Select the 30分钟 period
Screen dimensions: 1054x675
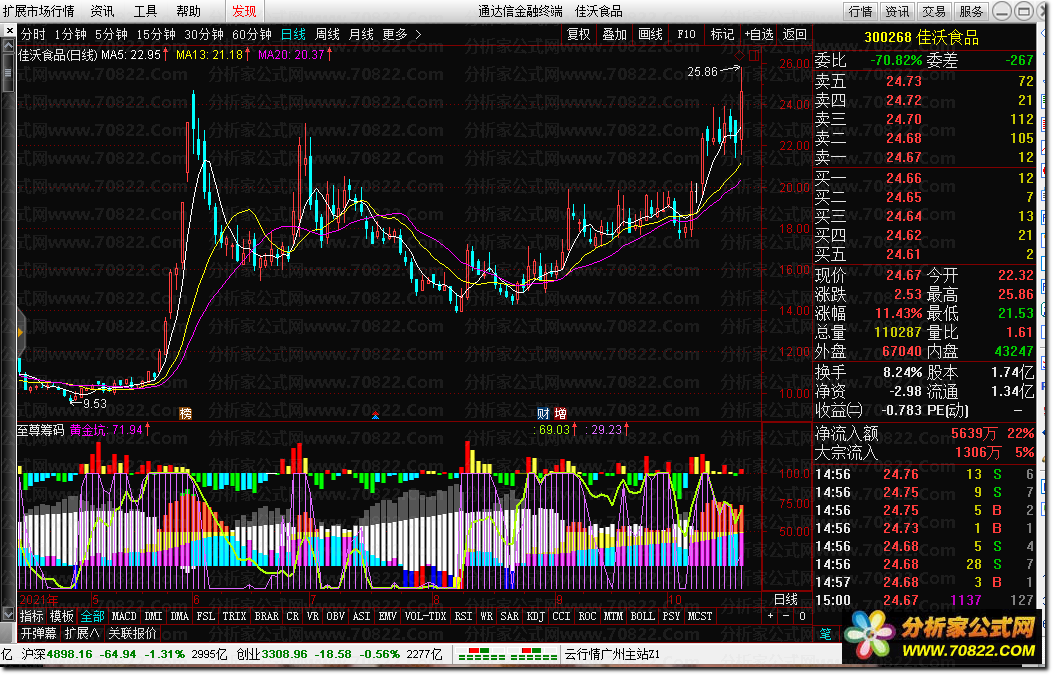(x=204, y=34)
